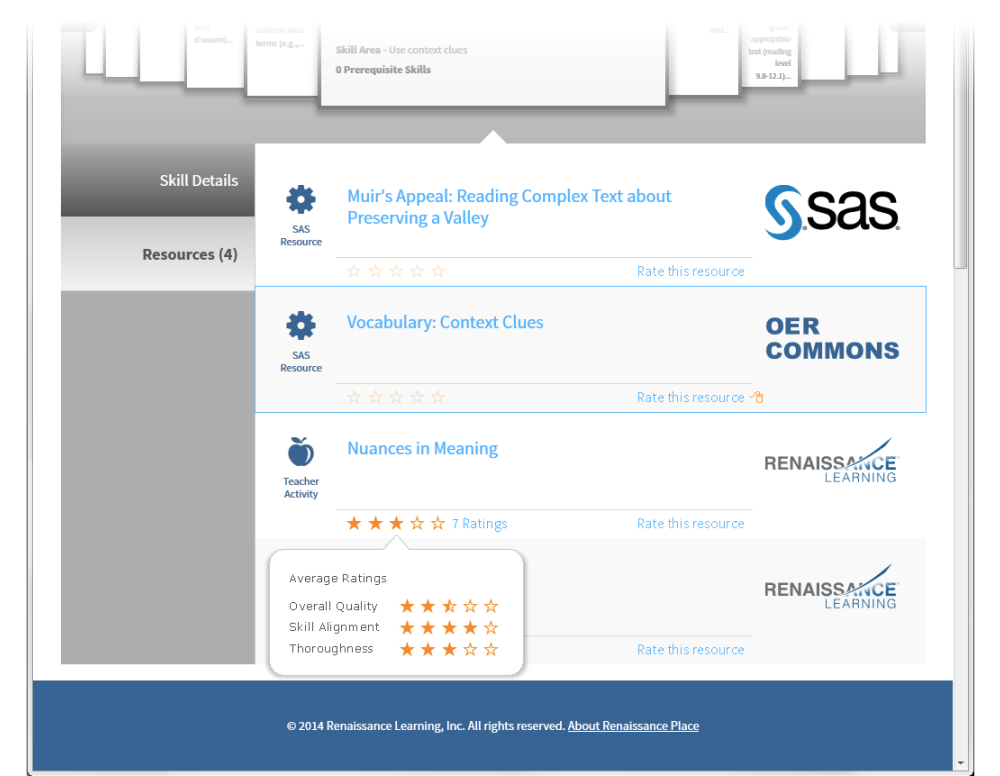Give Muir's Appeal a three-star rating
The height and width of the screenshot is (776, 1000).
[x=396, y=271]
